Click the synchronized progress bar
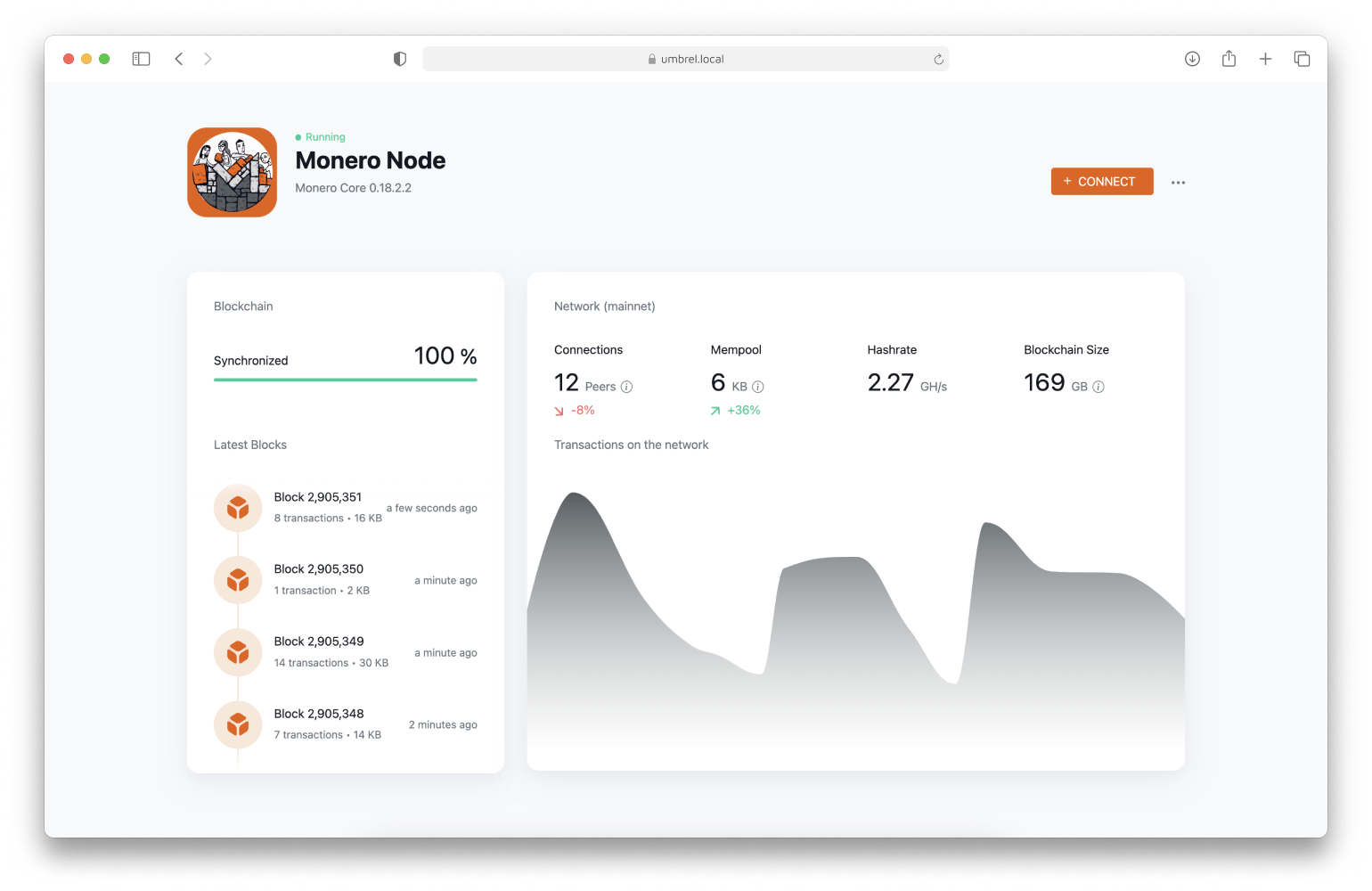The image size is (1372, 891). coord(346,380)
